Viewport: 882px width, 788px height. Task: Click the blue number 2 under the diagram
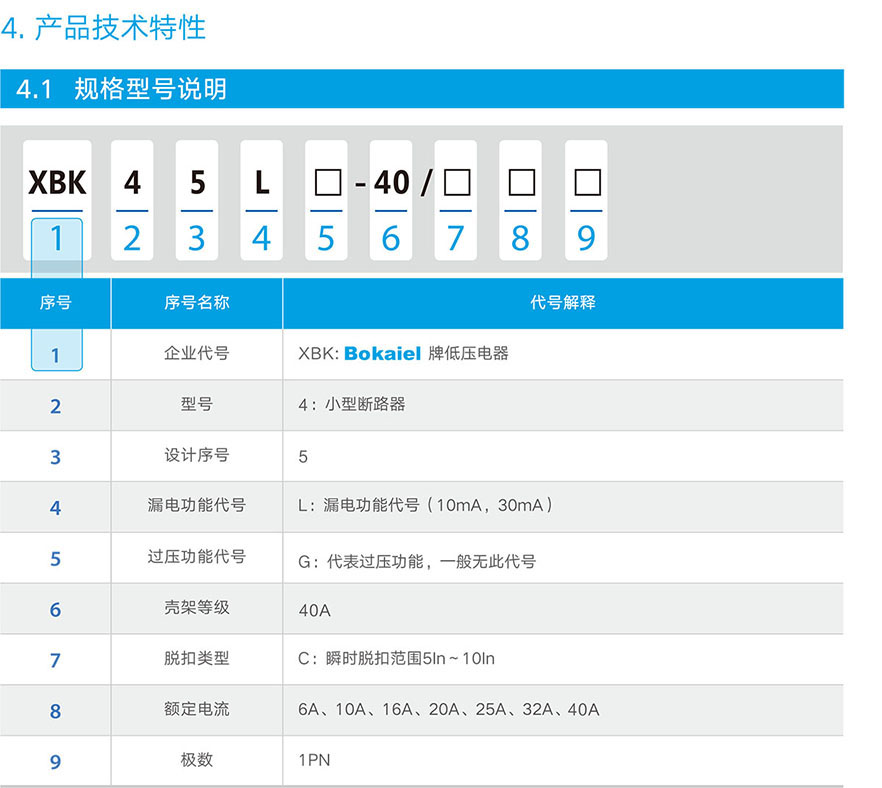click(x=132, y=238)
